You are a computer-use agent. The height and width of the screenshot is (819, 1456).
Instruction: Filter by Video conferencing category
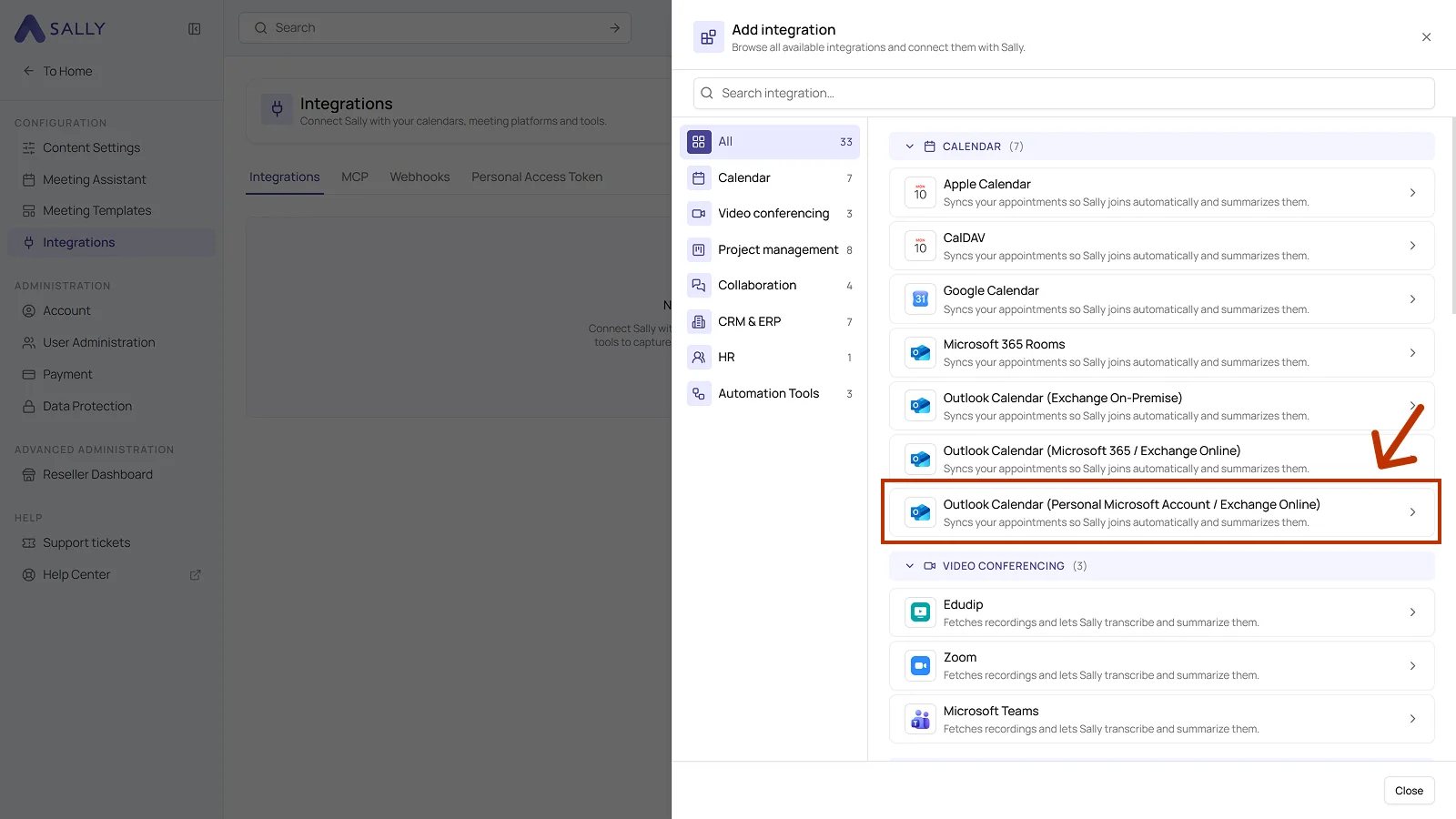click(770, 214)
